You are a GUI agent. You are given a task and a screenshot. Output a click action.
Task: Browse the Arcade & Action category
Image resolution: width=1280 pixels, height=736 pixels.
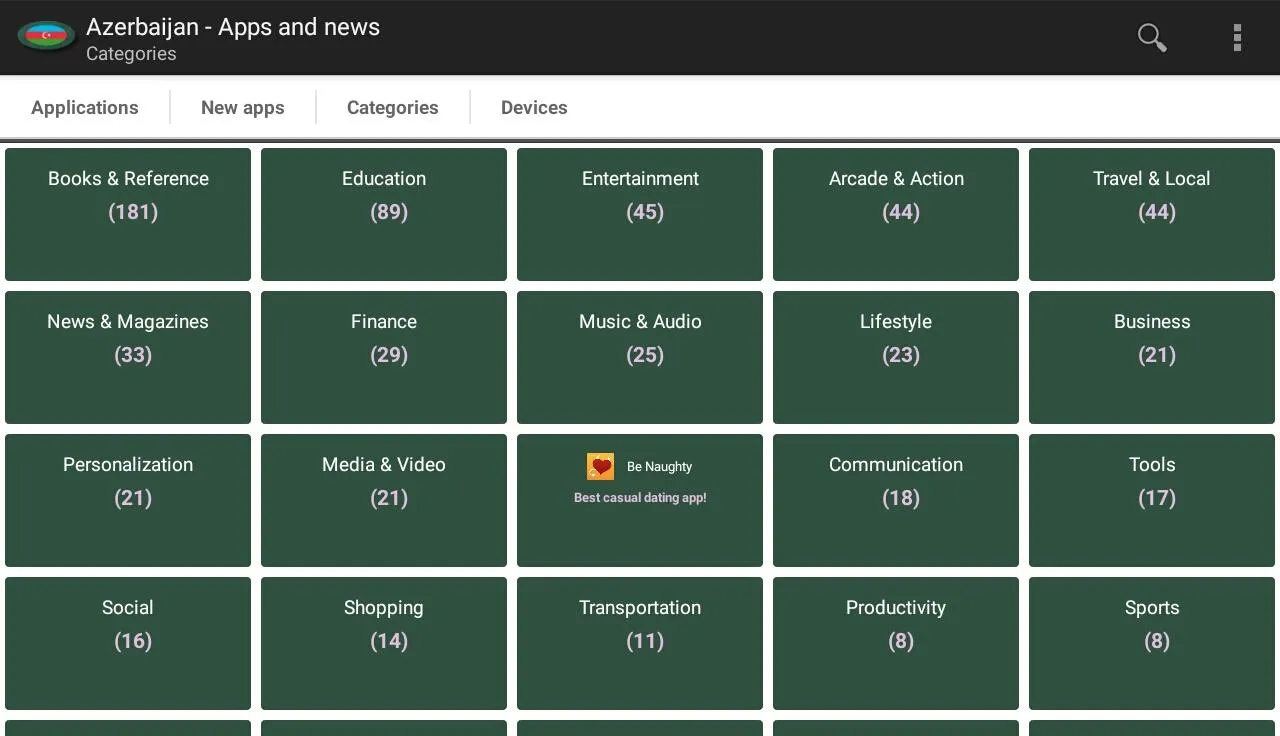pyautogui.click(x=896, y=214)
